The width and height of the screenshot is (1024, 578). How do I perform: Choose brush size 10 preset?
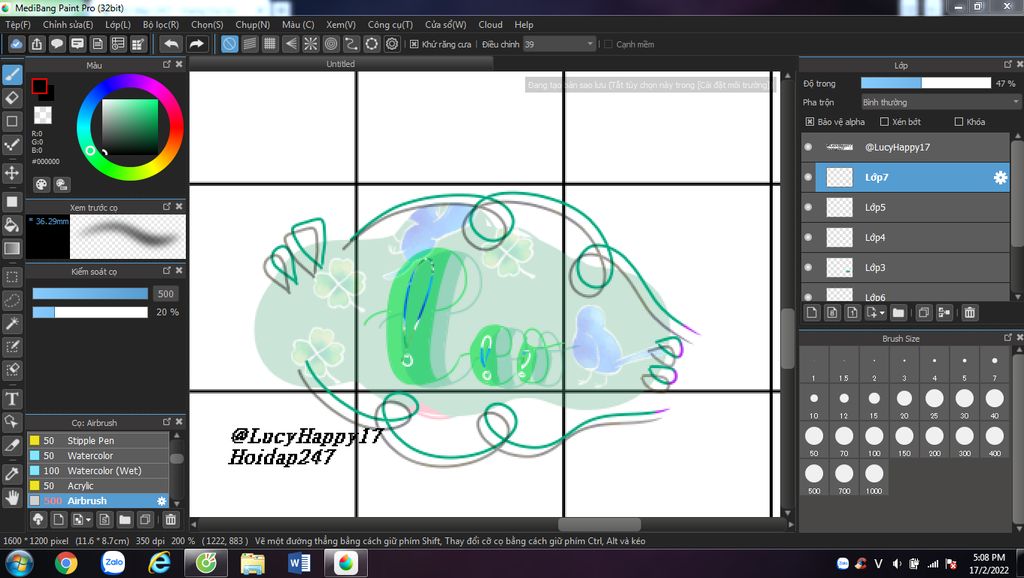(x=814, y=403)
